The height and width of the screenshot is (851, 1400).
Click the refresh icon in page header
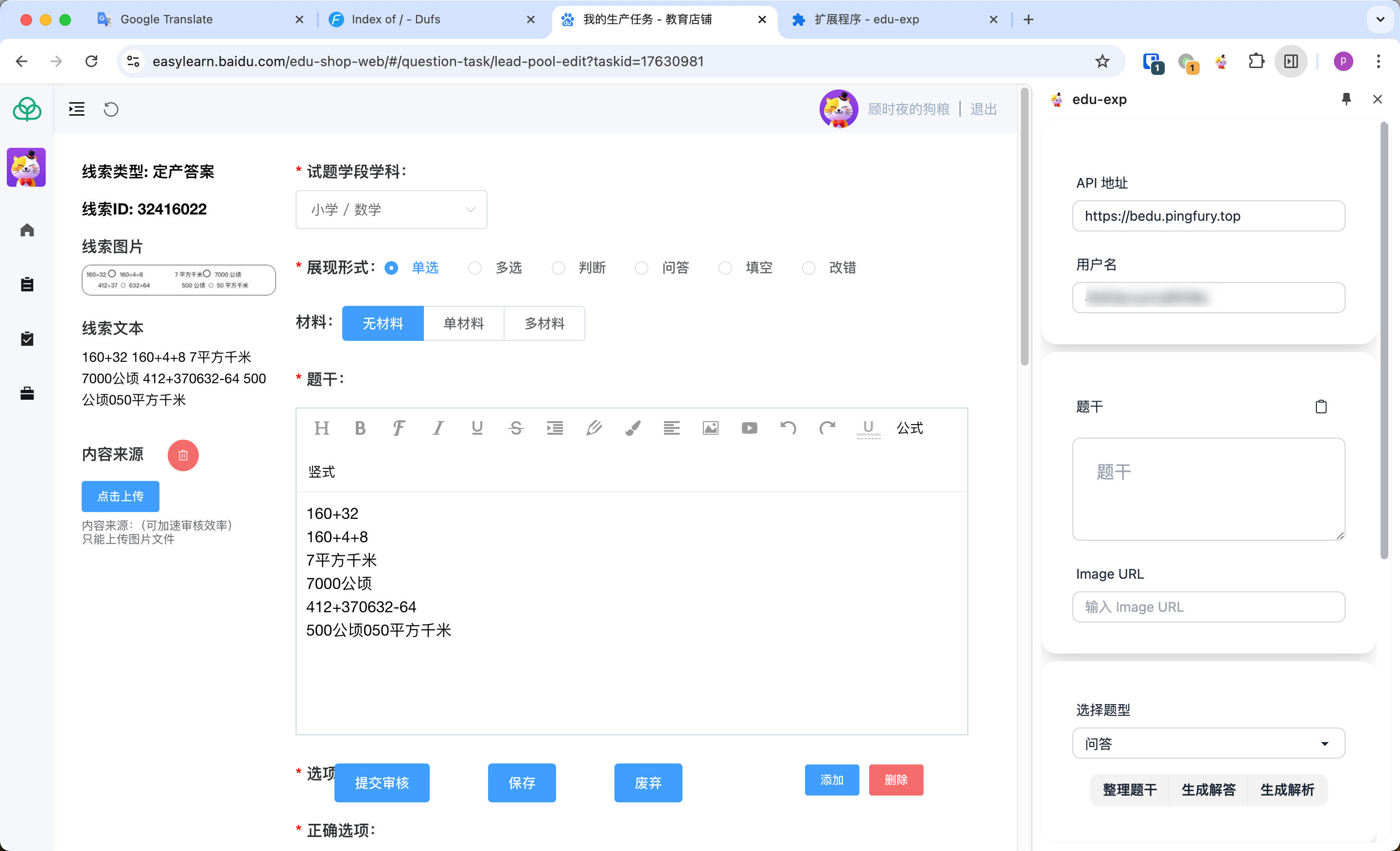(111, 109)
